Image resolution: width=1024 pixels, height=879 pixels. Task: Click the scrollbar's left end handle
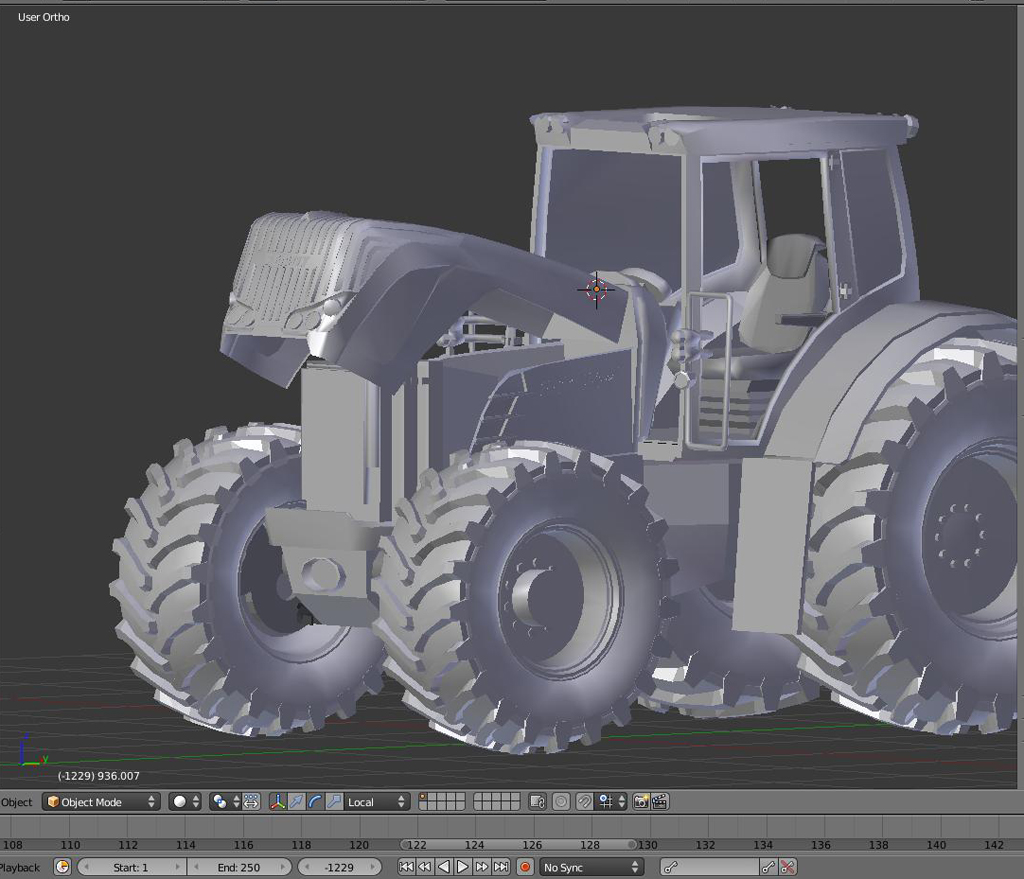click(x=404, y=844)
